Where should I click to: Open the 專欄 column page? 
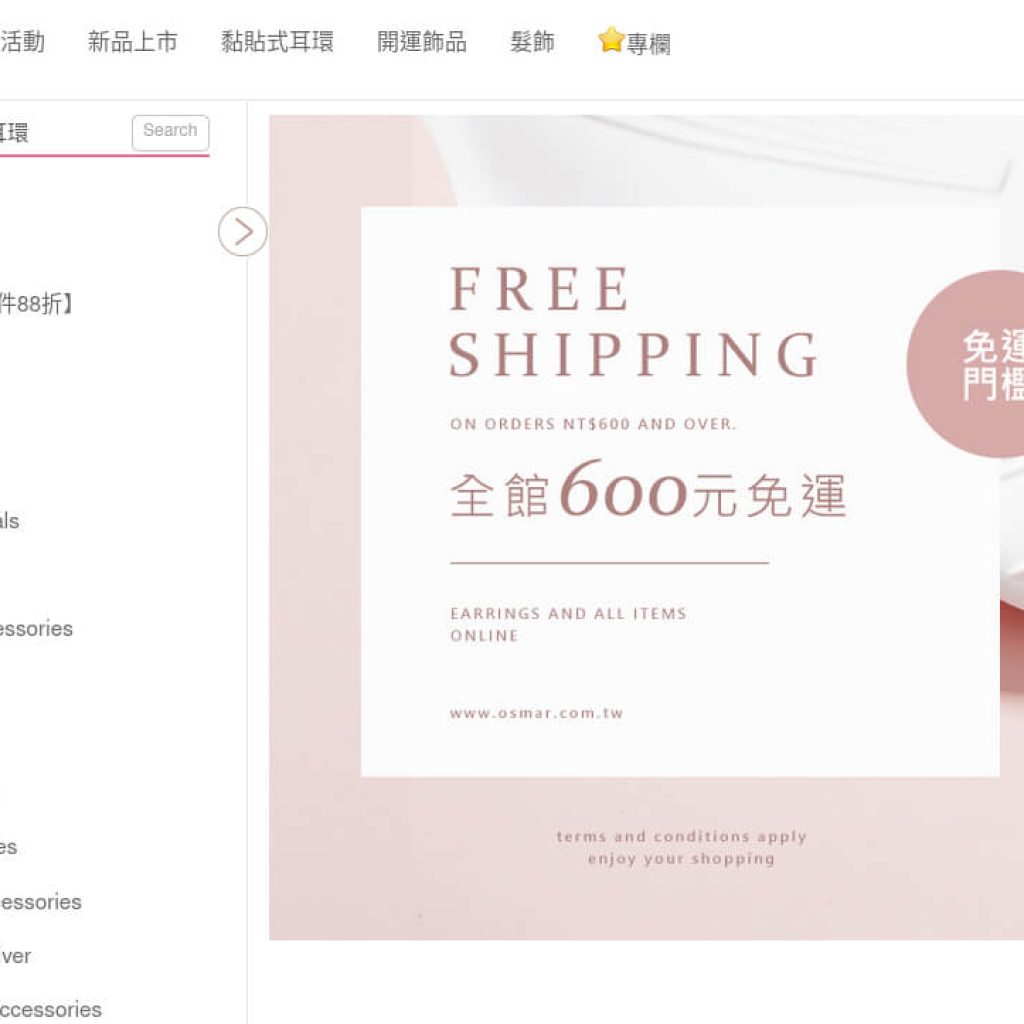[648, 44]
